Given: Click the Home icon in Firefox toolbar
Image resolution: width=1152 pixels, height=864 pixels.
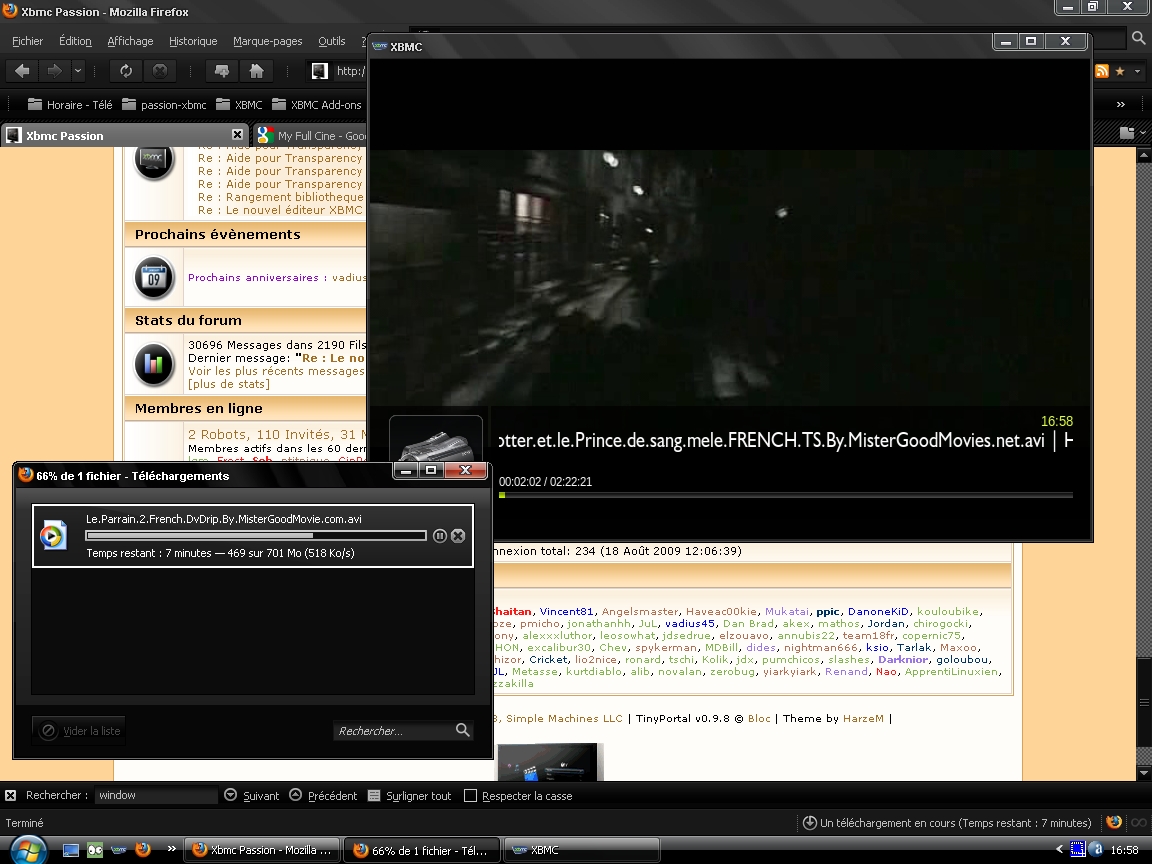Looking at the screenshot, I should [256, 71].
